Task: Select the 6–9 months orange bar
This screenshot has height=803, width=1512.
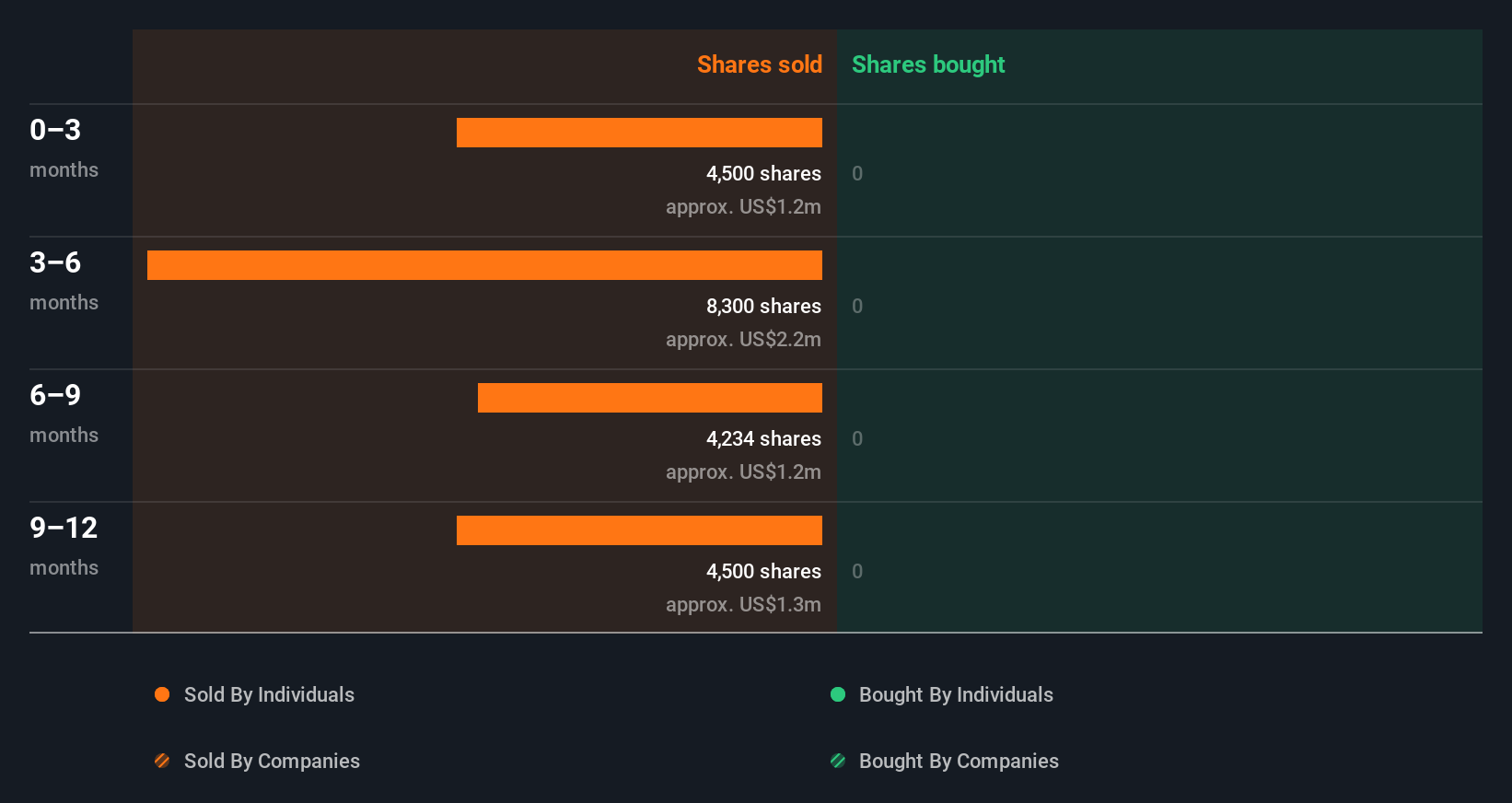Action: click(x=649, y=398)
